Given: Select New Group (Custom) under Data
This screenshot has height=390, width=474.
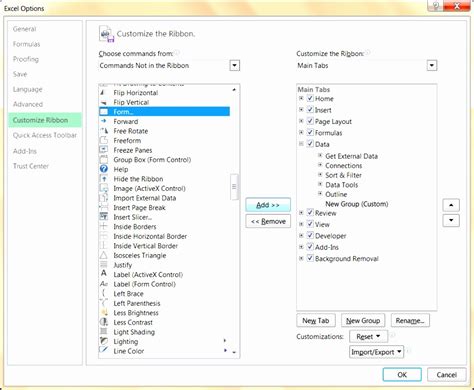Looking at the screenshot, I should (357, 204).
